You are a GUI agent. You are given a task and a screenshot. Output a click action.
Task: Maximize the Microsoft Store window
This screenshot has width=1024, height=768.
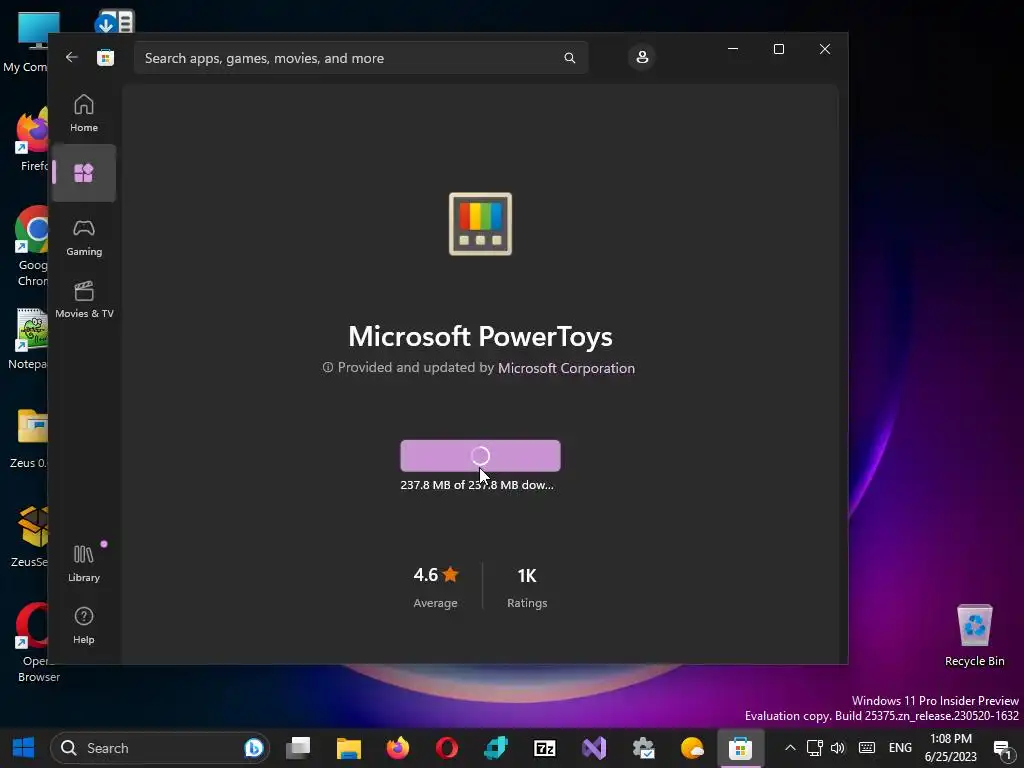pyautogui.click(x=778, y=49)
